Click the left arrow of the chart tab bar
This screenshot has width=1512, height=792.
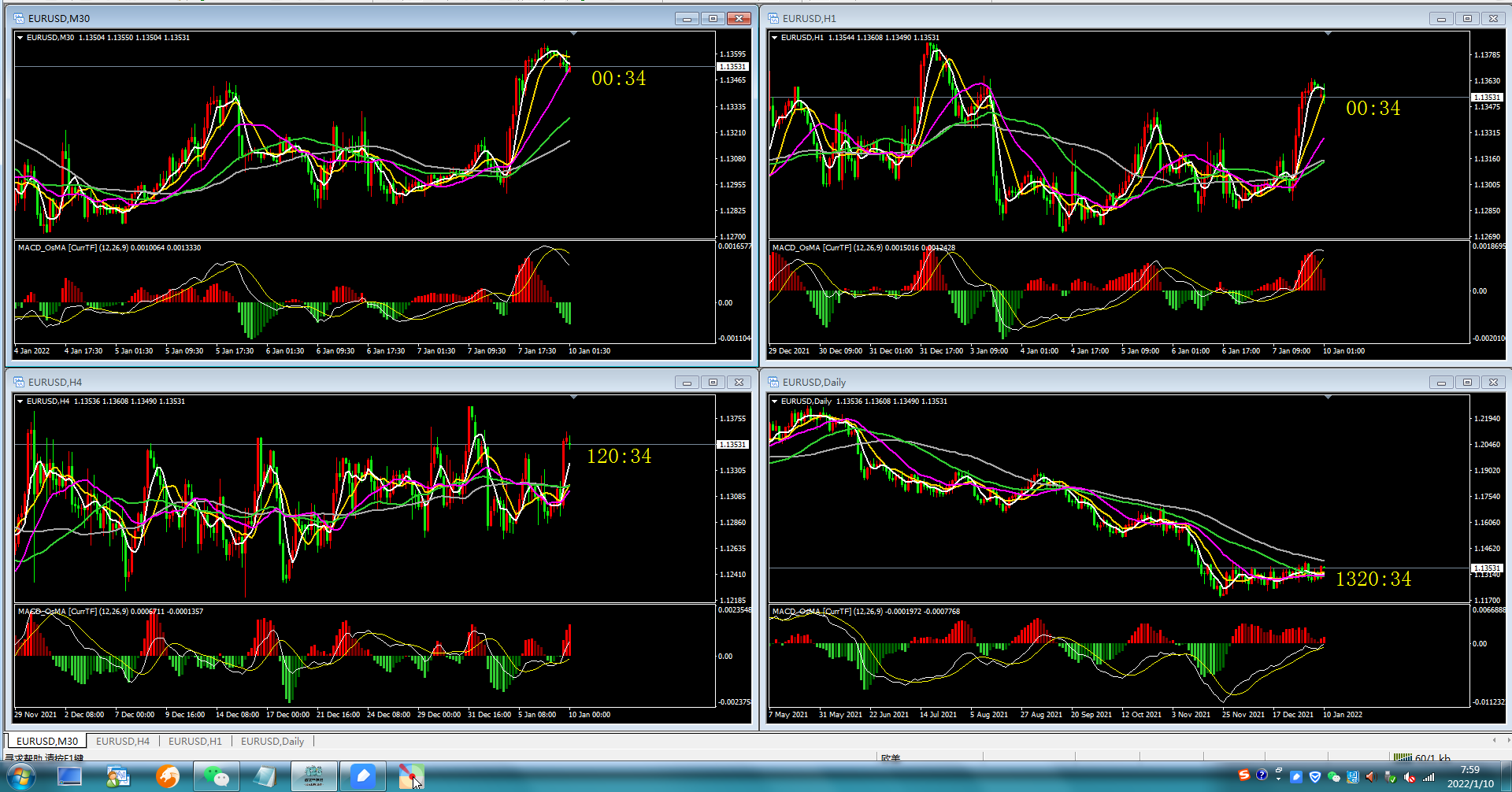click(x=1494, y=740)
